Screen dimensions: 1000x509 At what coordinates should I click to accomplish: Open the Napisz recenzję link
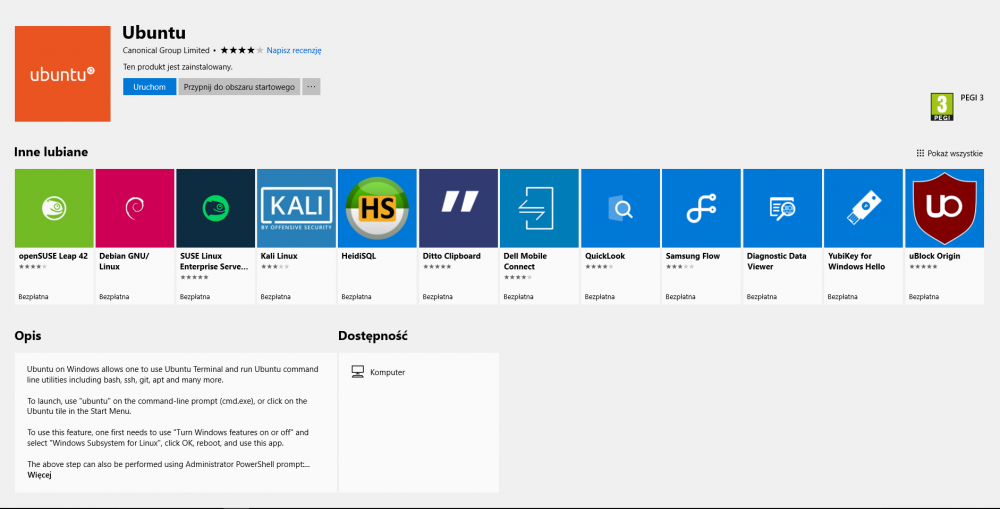pyautogui.click(x=294, y=50)
